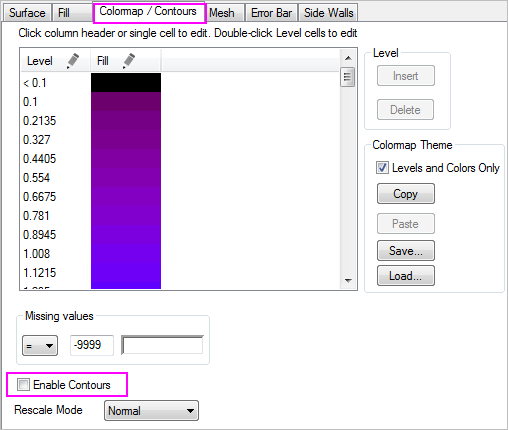Switch to the Side Walls tab
Screen dimensions: 508x430
coord(328,13)
